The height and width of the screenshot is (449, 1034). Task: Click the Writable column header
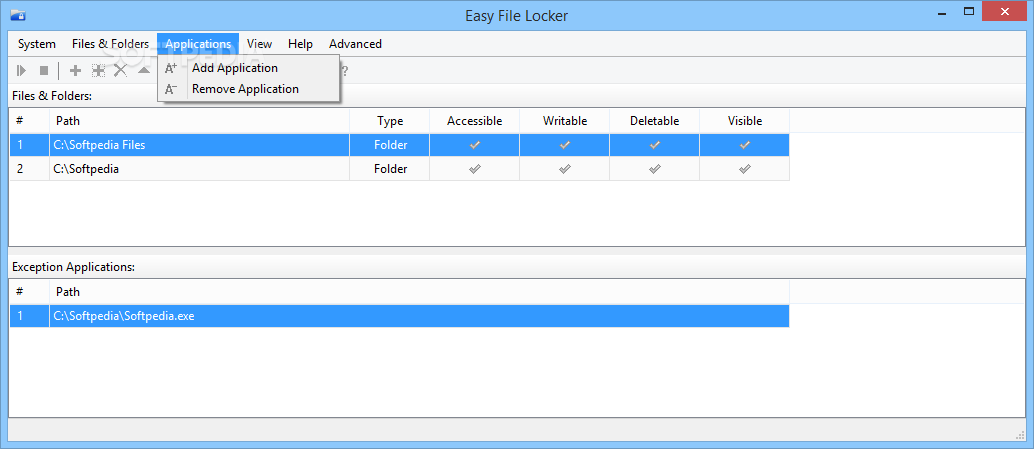pos(564,121)
